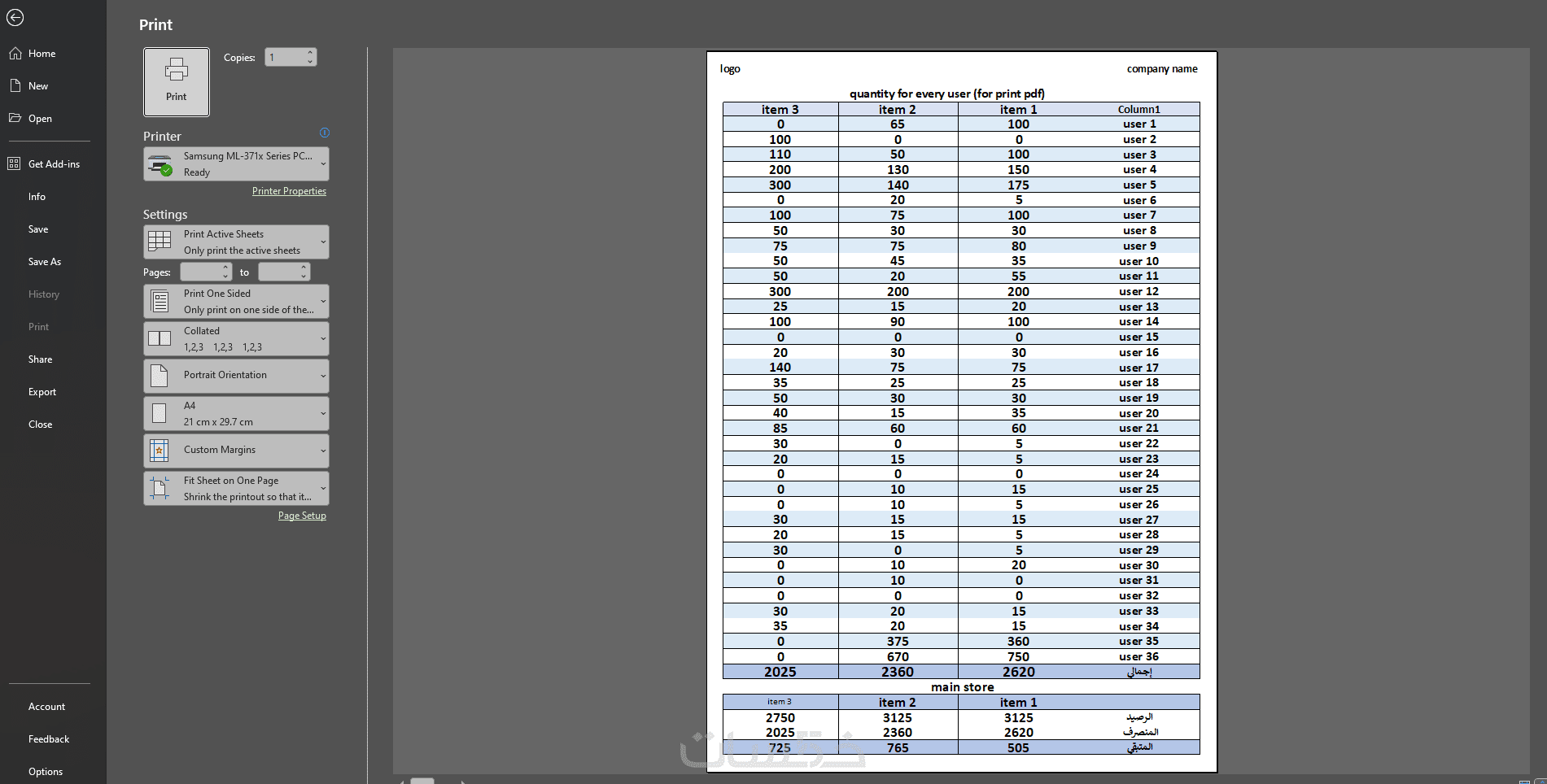
Task: Click 'logo' text in the preview
Action: [x=730, y=69]
